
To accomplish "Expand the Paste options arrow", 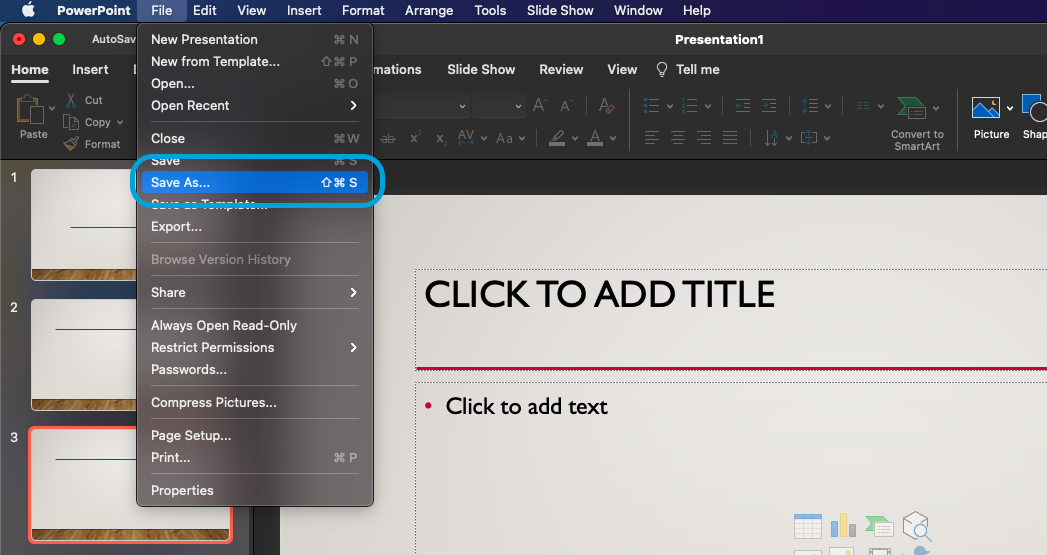I will pyautogui.click(x=52, y=108).
